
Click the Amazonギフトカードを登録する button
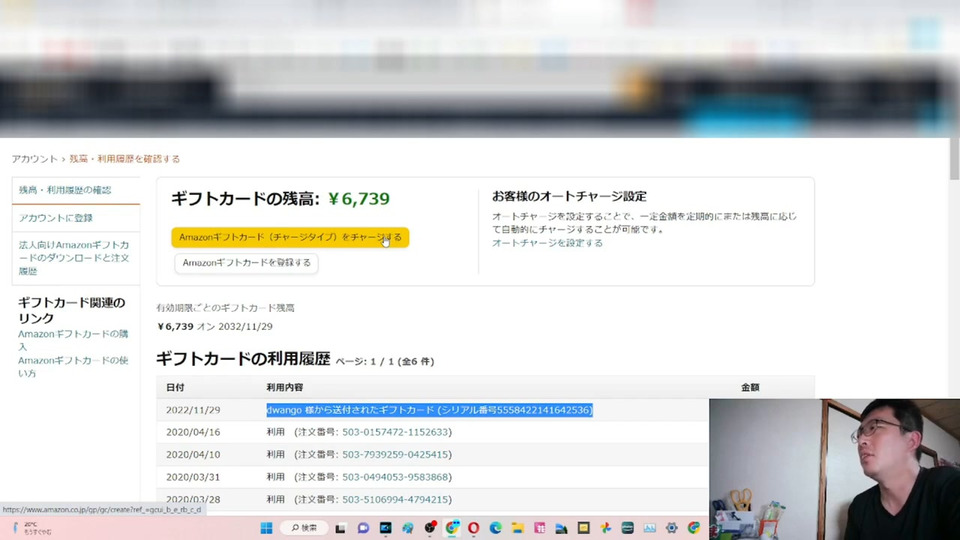(246, 263)
